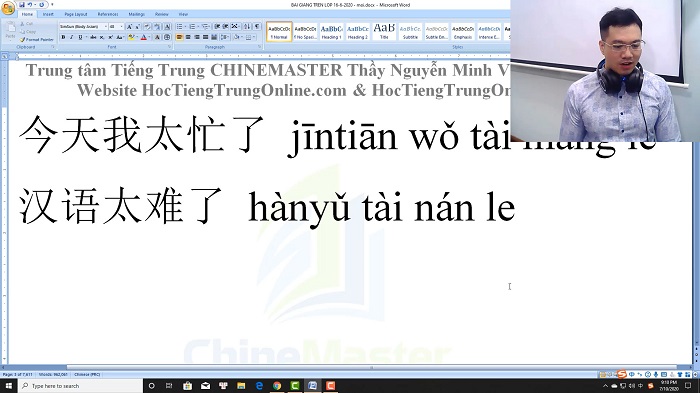The image size is (700, 393).
Task: Click the Paste button
Action: coord(10,30)
